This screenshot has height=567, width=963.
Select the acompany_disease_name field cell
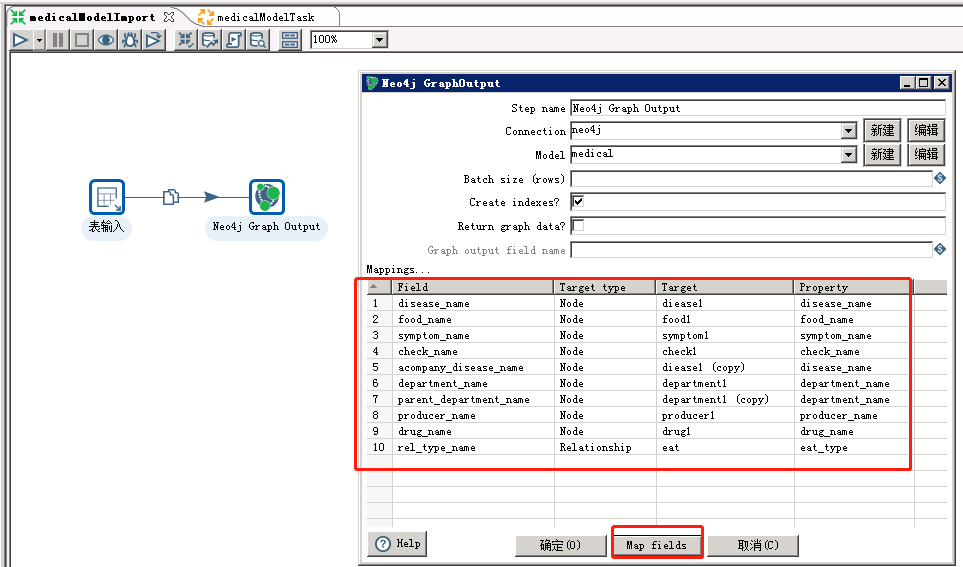click(473, 367)
